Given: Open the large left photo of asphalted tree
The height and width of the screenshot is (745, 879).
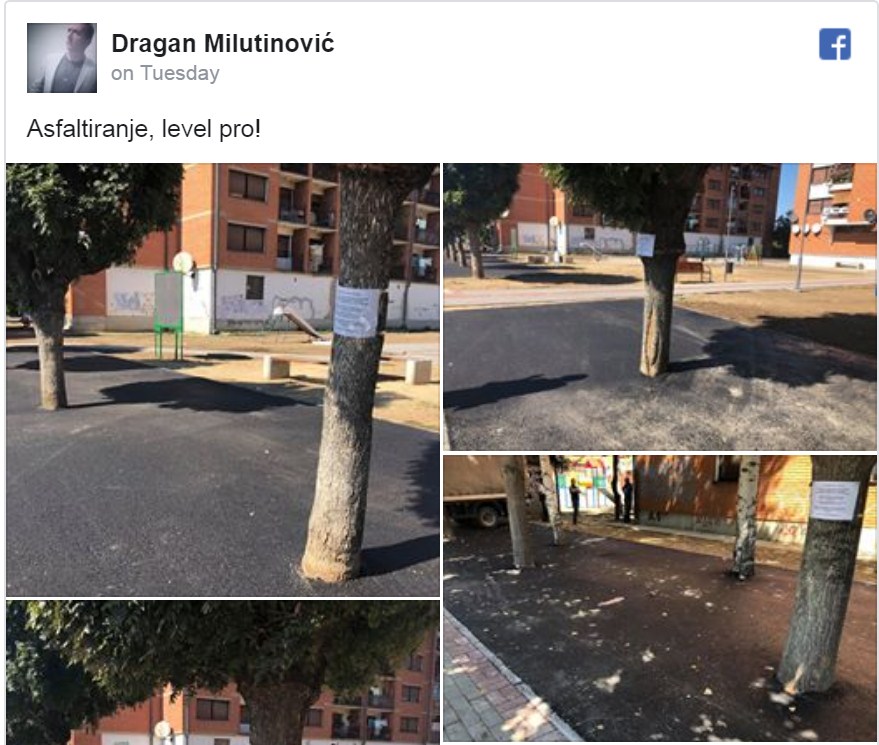Looking at the screenshot, I should (223, 380).
